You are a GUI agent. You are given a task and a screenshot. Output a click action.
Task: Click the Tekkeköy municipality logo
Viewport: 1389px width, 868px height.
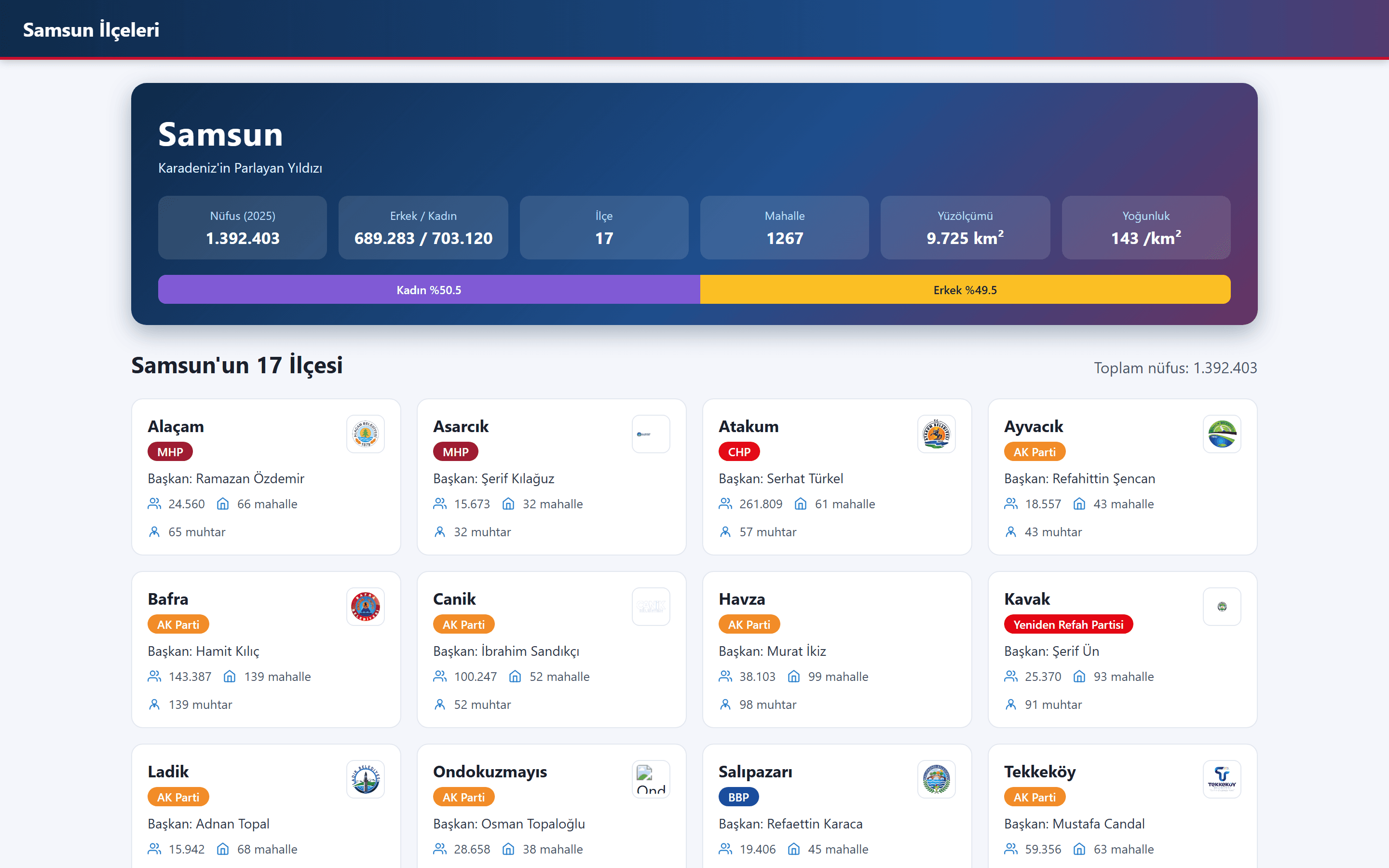coord(1222,780)
